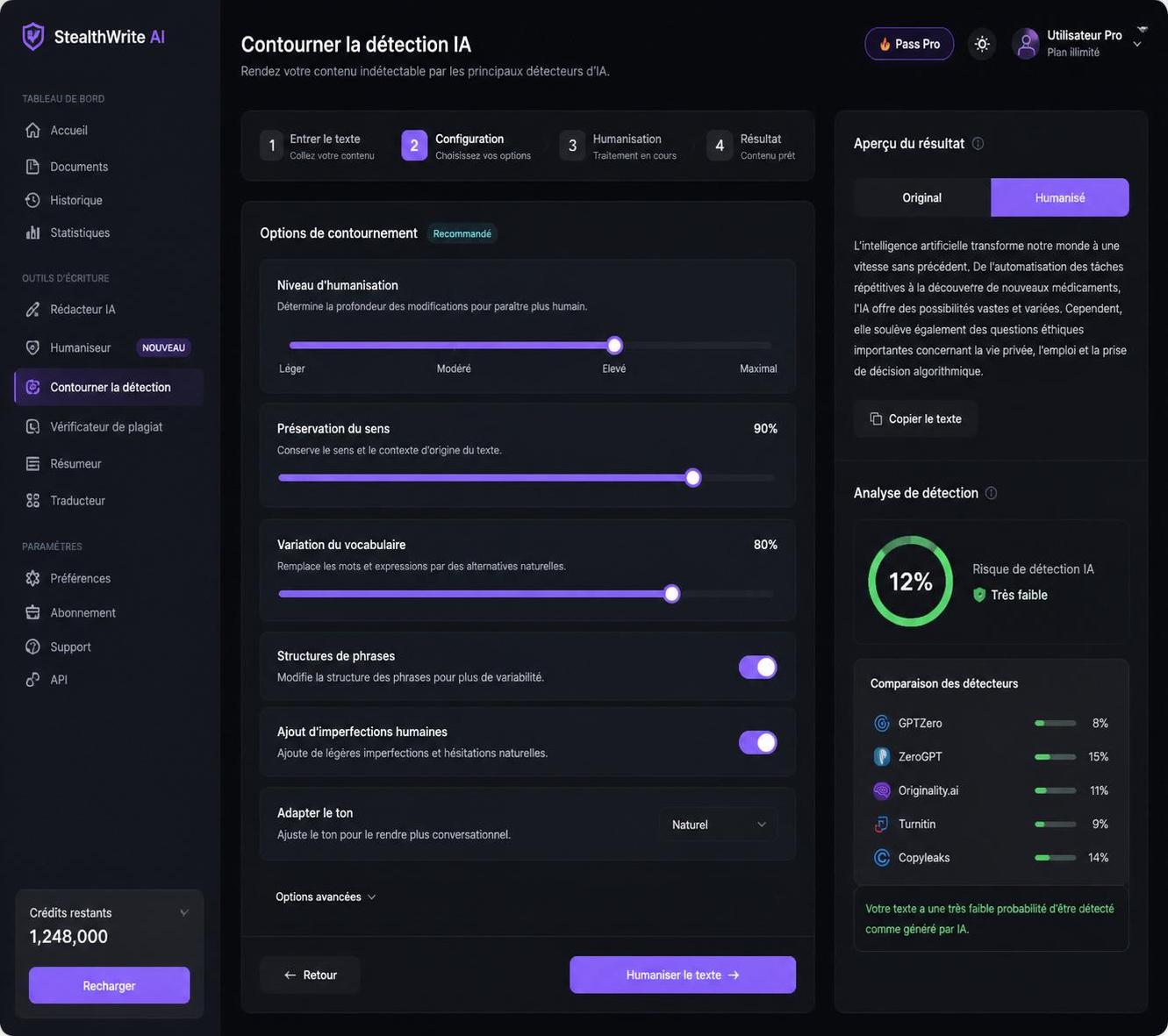Expand the Crédits restants chevron
Screen dimensions: 1168x1036
183,912
